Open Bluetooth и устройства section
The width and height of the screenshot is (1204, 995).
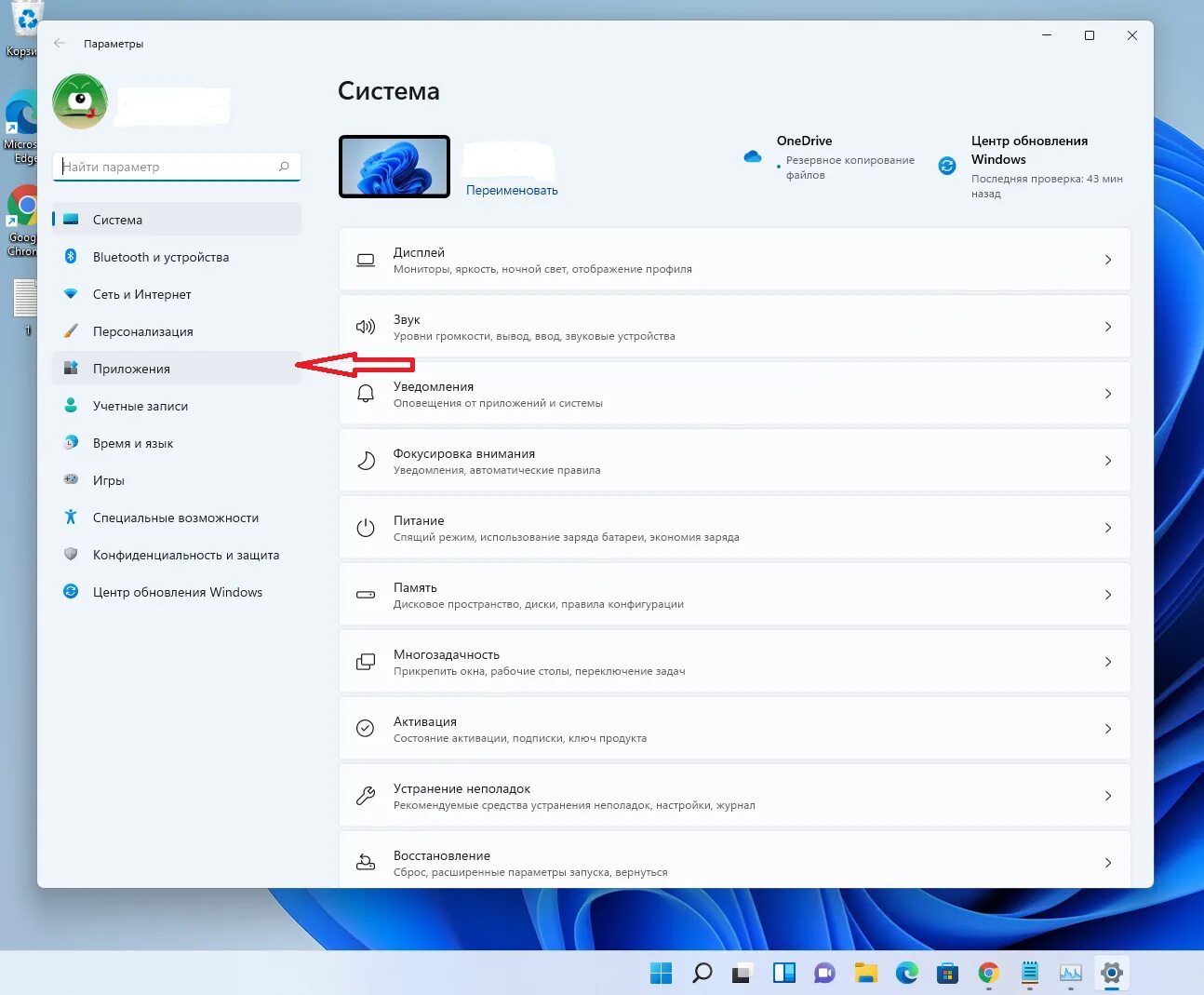(177, 257)
